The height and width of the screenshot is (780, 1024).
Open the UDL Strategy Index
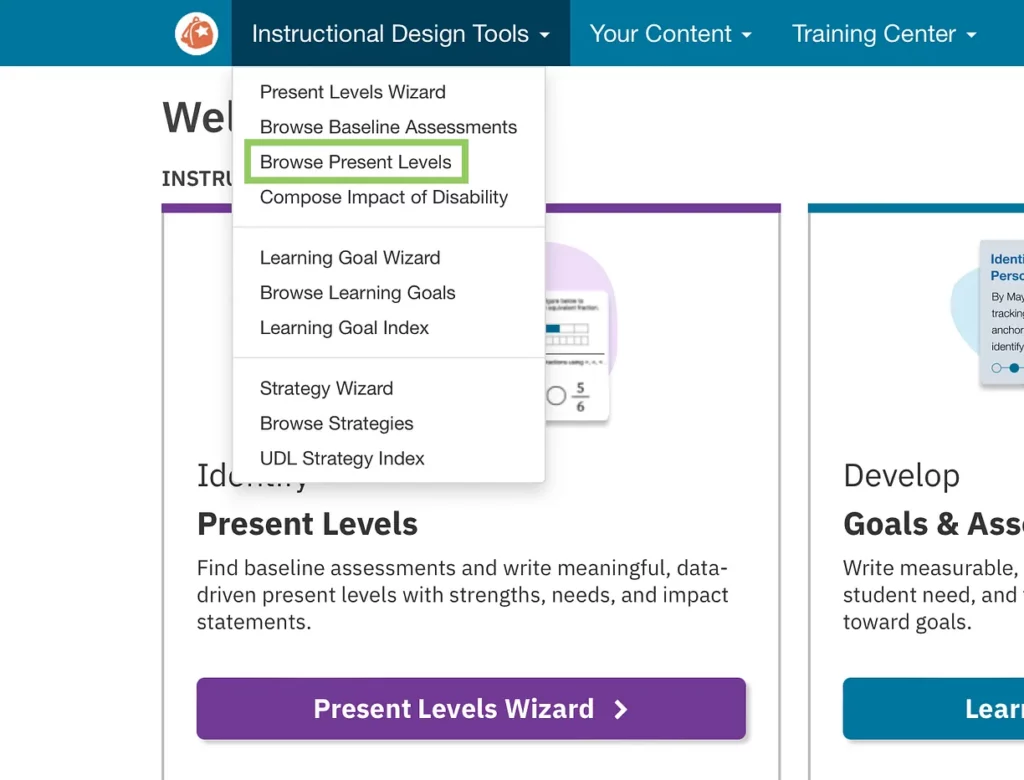tap(342, 458)
